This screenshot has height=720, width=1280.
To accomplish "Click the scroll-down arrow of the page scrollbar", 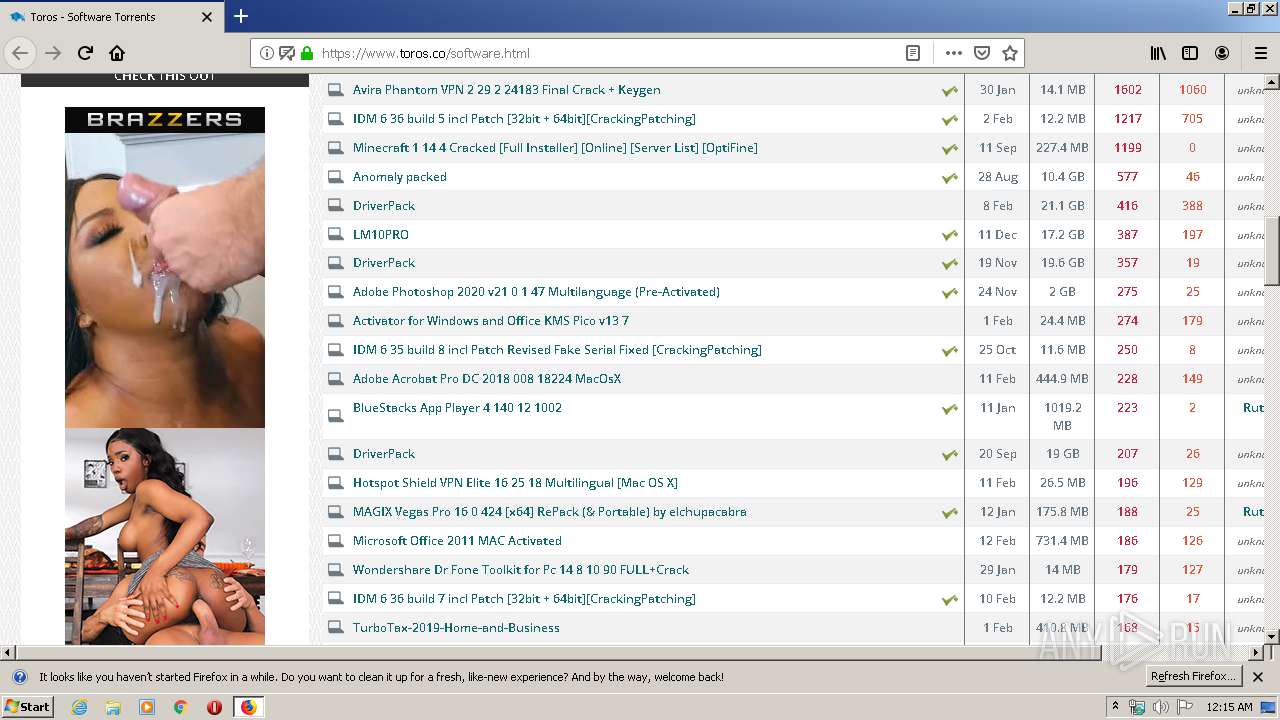I will 1272,636.
